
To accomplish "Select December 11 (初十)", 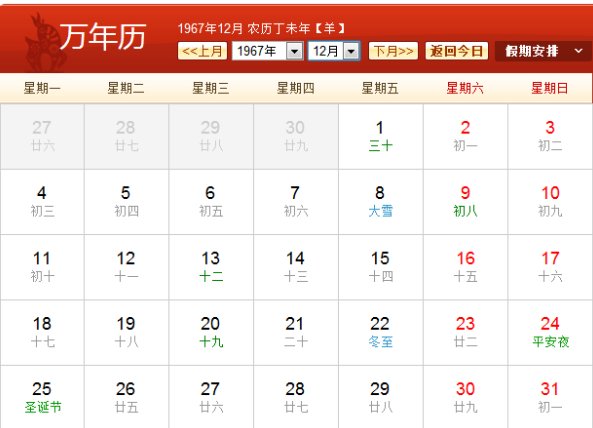I will pos(42,267).
